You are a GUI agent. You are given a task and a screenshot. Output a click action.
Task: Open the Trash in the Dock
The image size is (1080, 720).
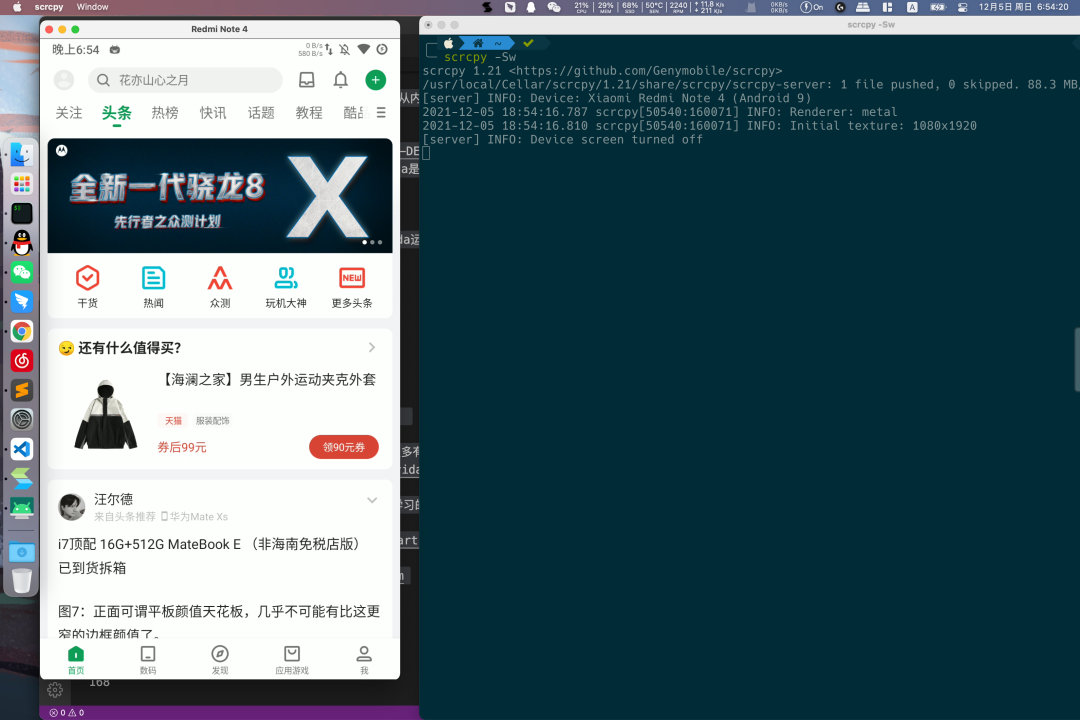[x=21, y=581]
